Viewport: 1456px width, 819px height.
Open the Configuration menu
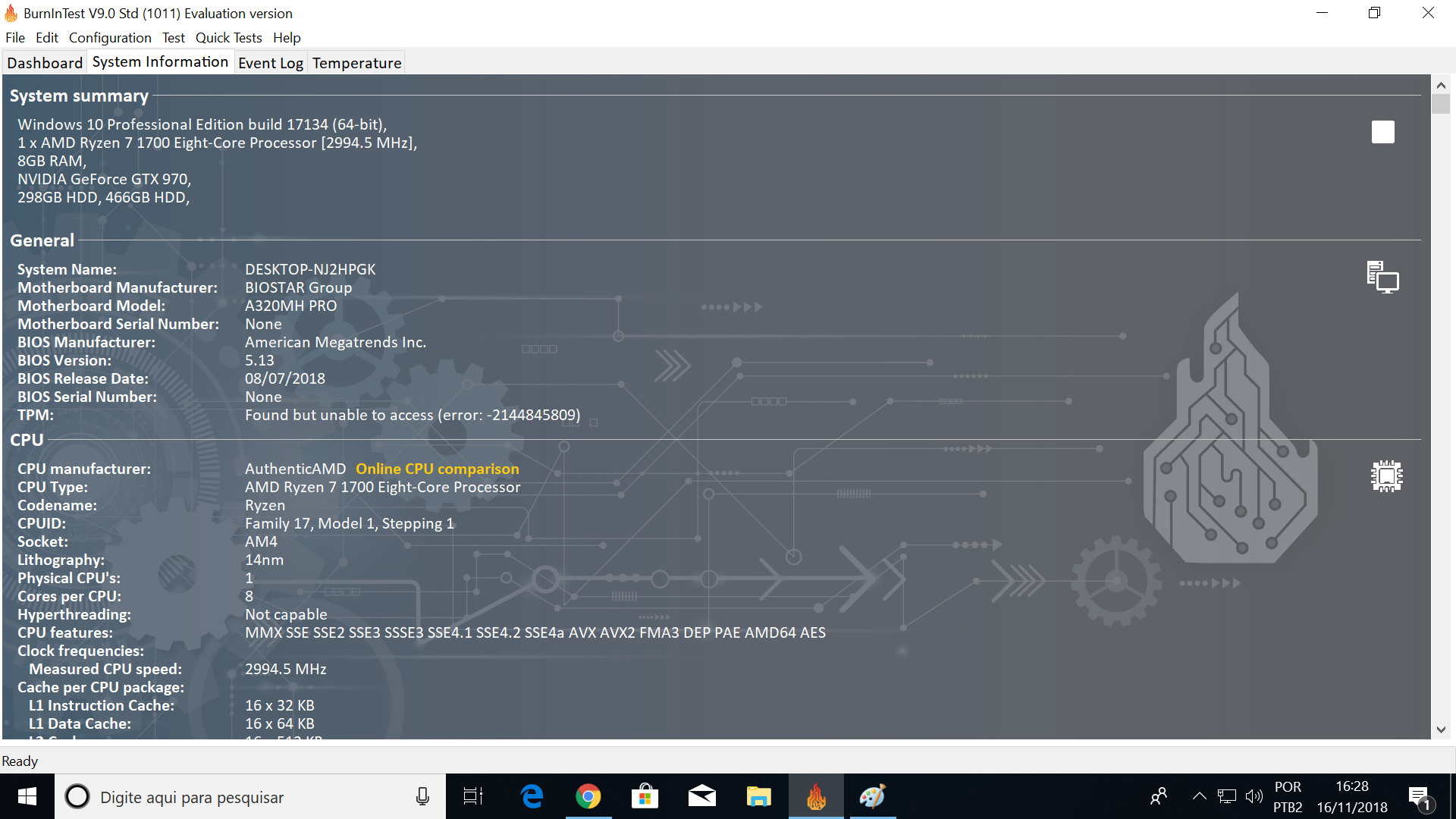pyautogui.click(x=110, y=37)
